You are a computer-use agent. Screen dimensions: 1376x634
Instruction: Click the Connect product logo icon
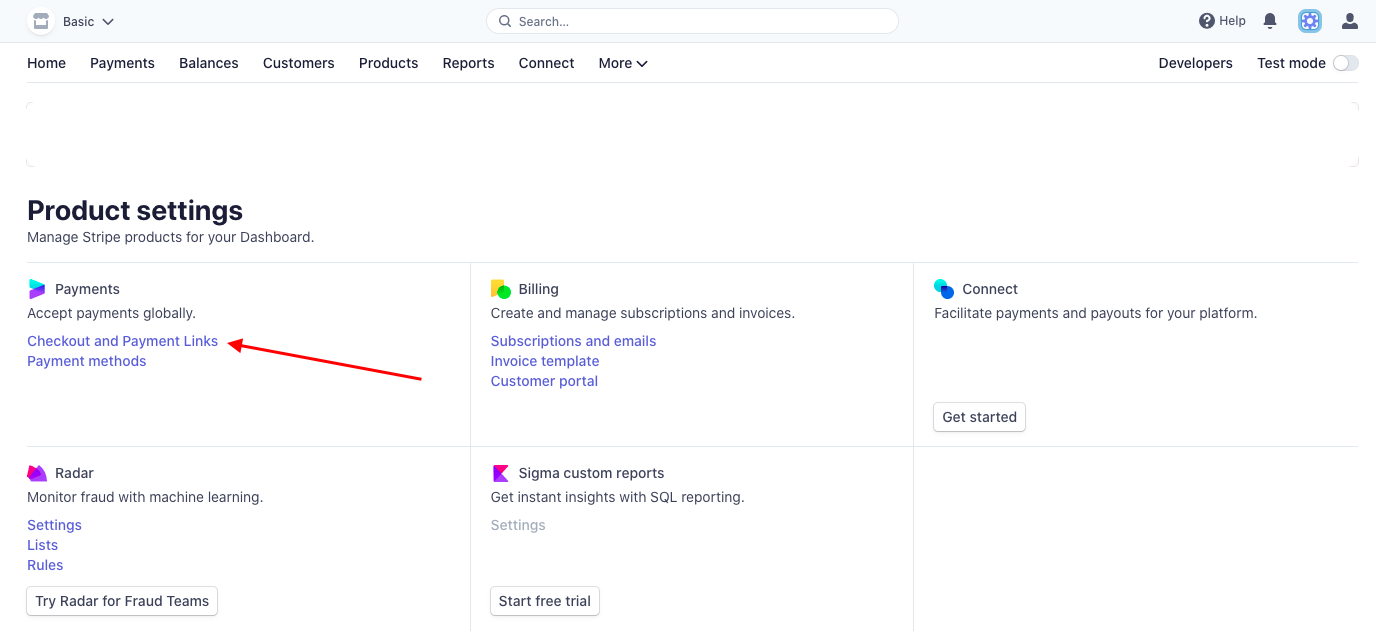[944, 289]
